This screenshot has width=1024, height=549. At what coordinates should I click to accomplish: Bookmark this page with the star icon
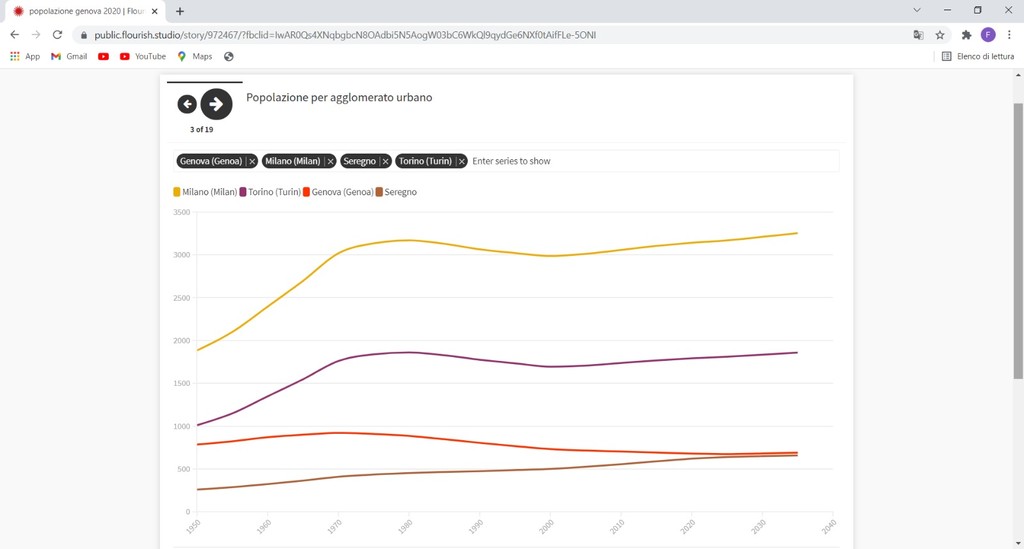pos(940,35)
